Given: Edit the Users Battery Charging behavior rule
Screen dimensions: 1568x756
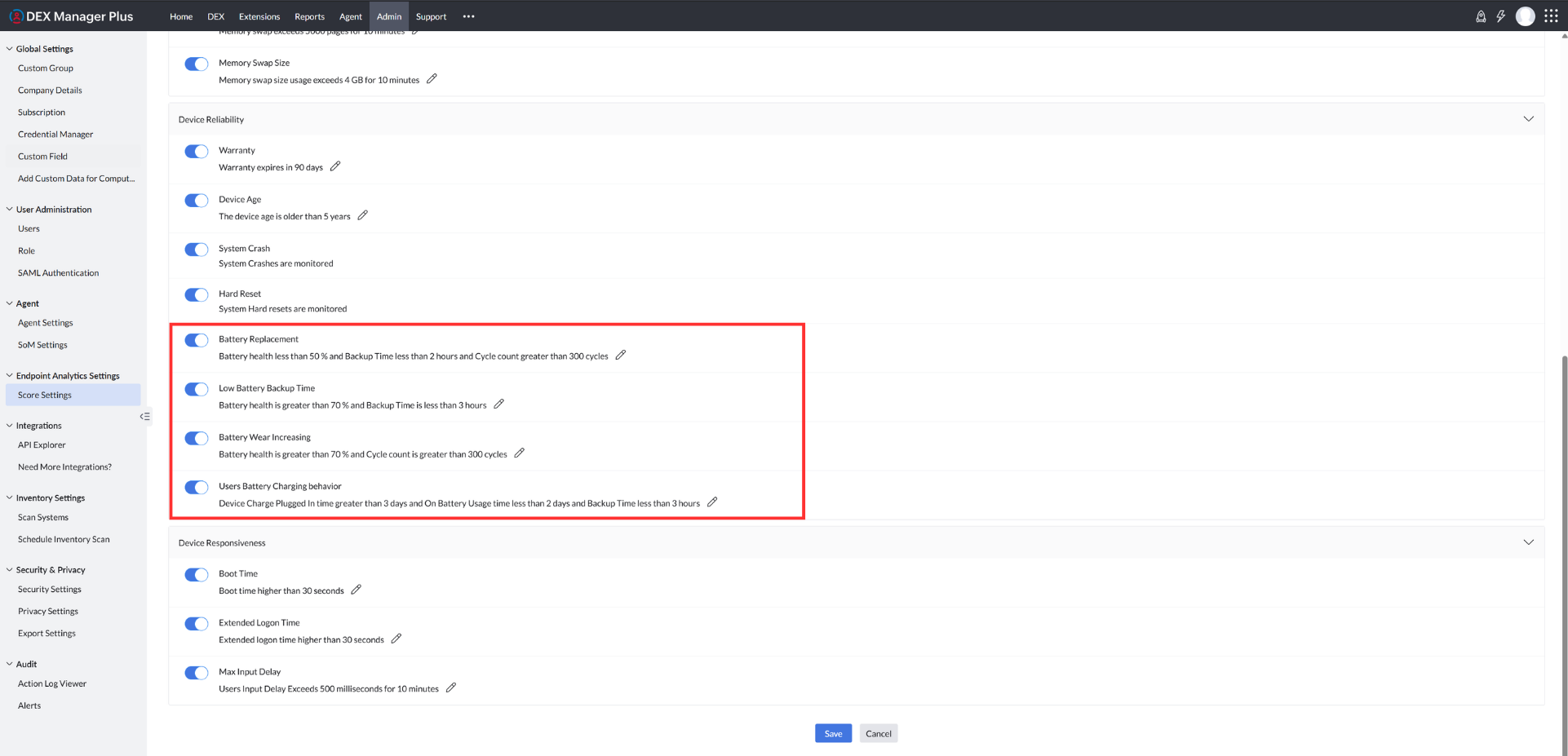Looking at the screenshot, I should click(712, 502).
